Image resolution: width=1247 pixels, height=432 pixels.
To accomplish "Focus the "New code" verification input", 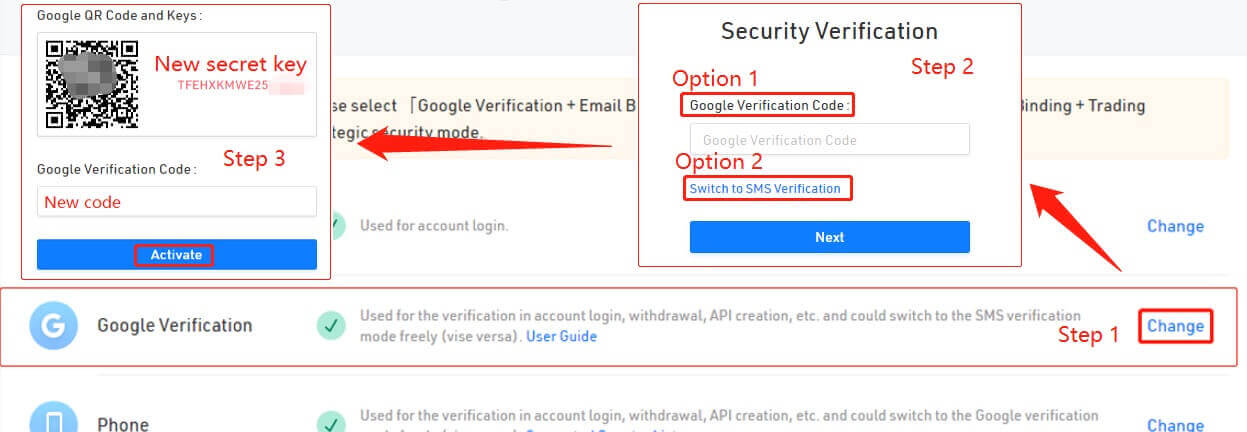I will coord(176,202).
